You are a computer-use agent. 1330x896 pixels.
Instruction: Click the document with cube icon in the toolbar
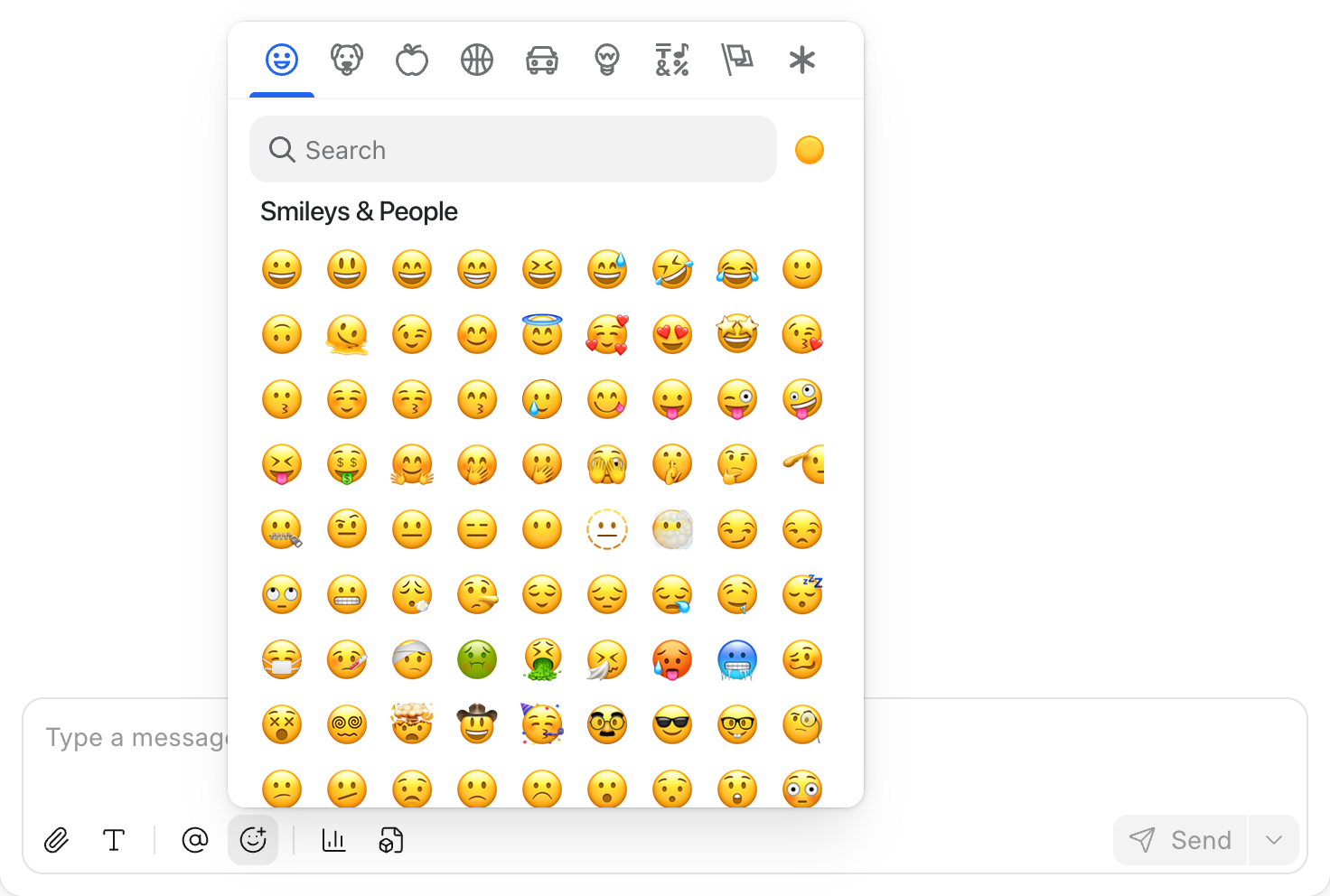point(390,840)
